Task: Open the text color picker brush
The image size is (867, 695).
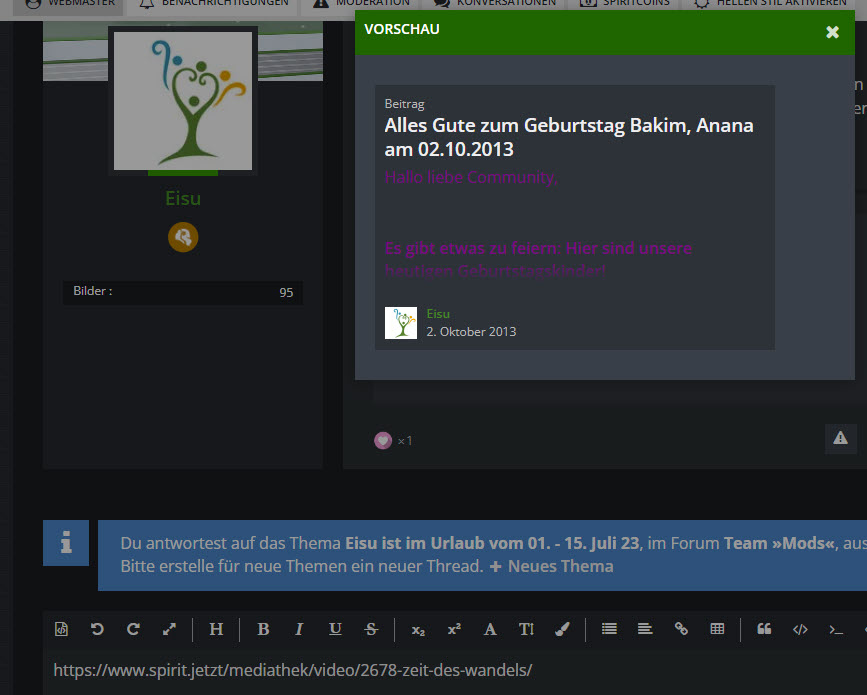Action: point(562,629)
